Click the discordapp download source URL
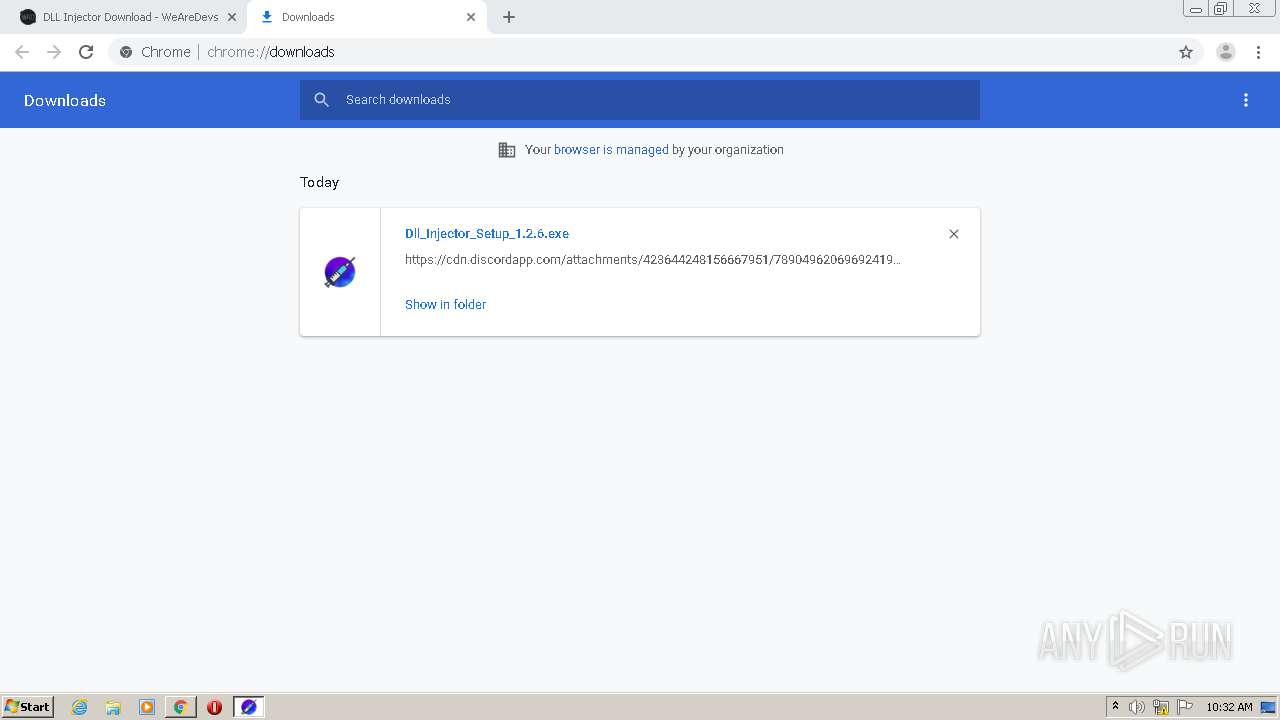The image size is (1280, 720). tap(653, 260)
